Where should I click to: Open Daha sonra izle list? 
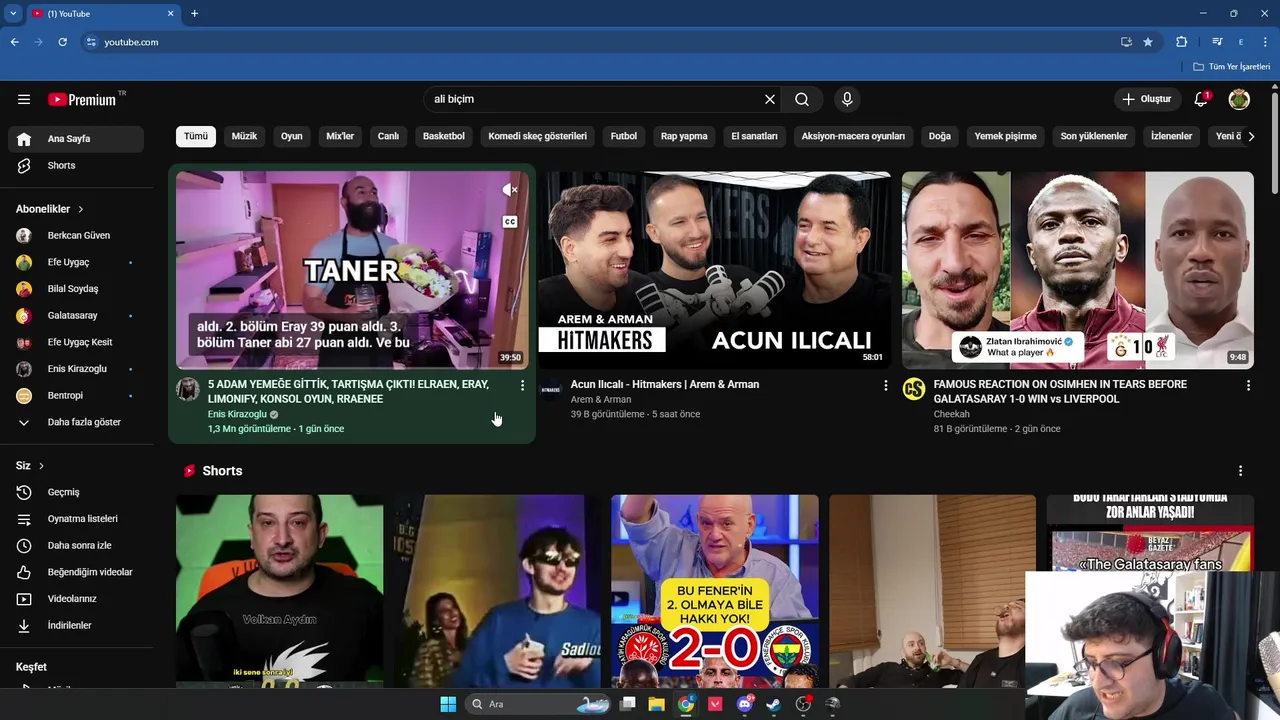[75, 545]
